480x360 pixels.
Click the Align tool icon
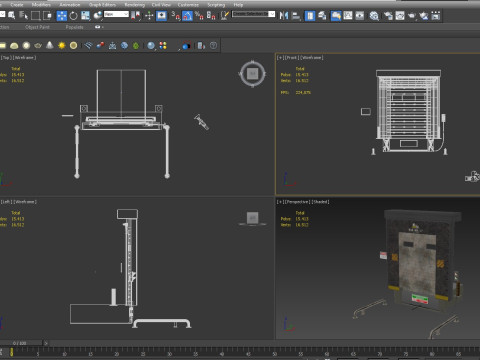[296, 16]
